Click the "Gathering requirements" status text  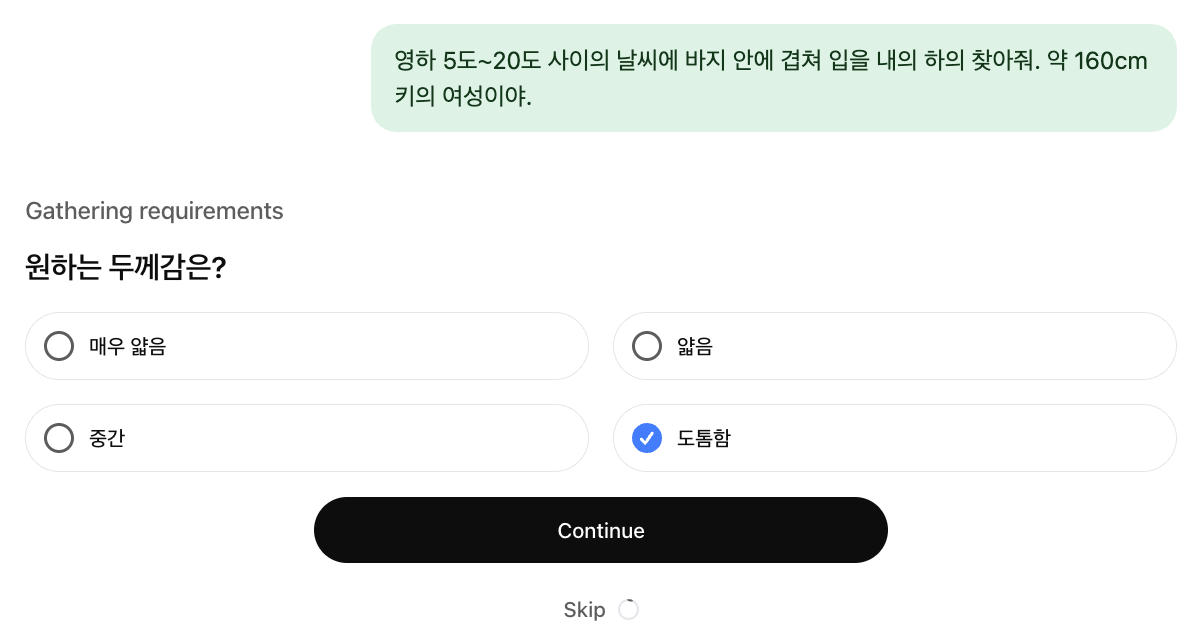tap(154, 211)
